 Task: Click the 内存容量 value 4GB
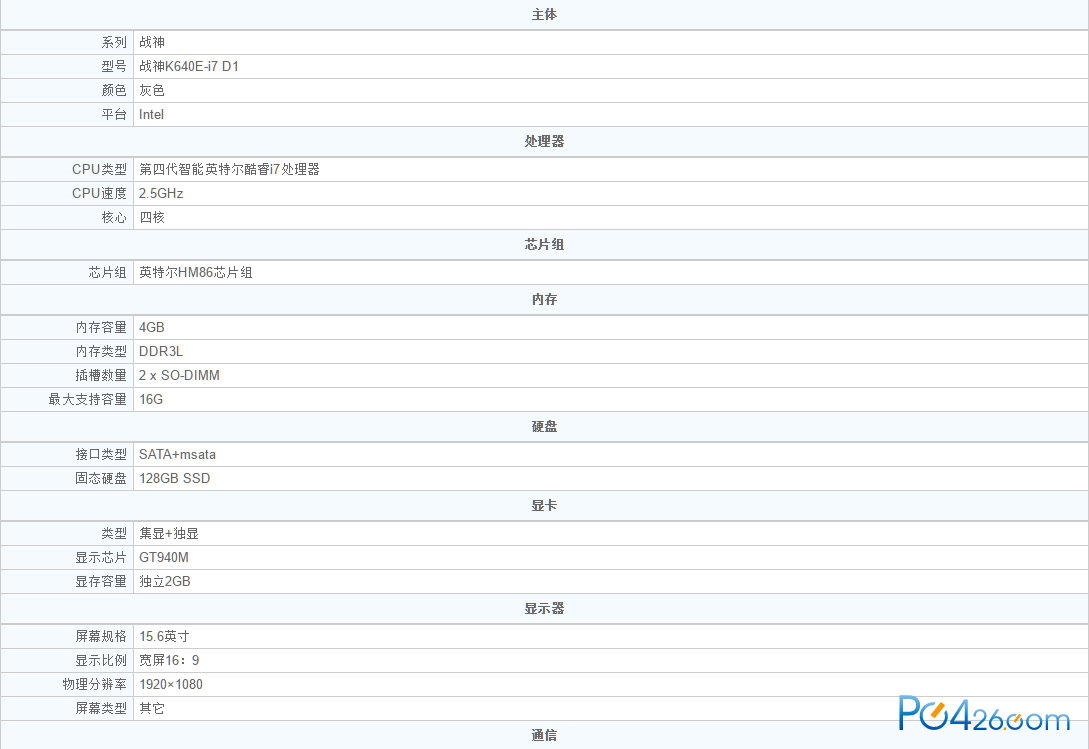(x=151, y=327)
